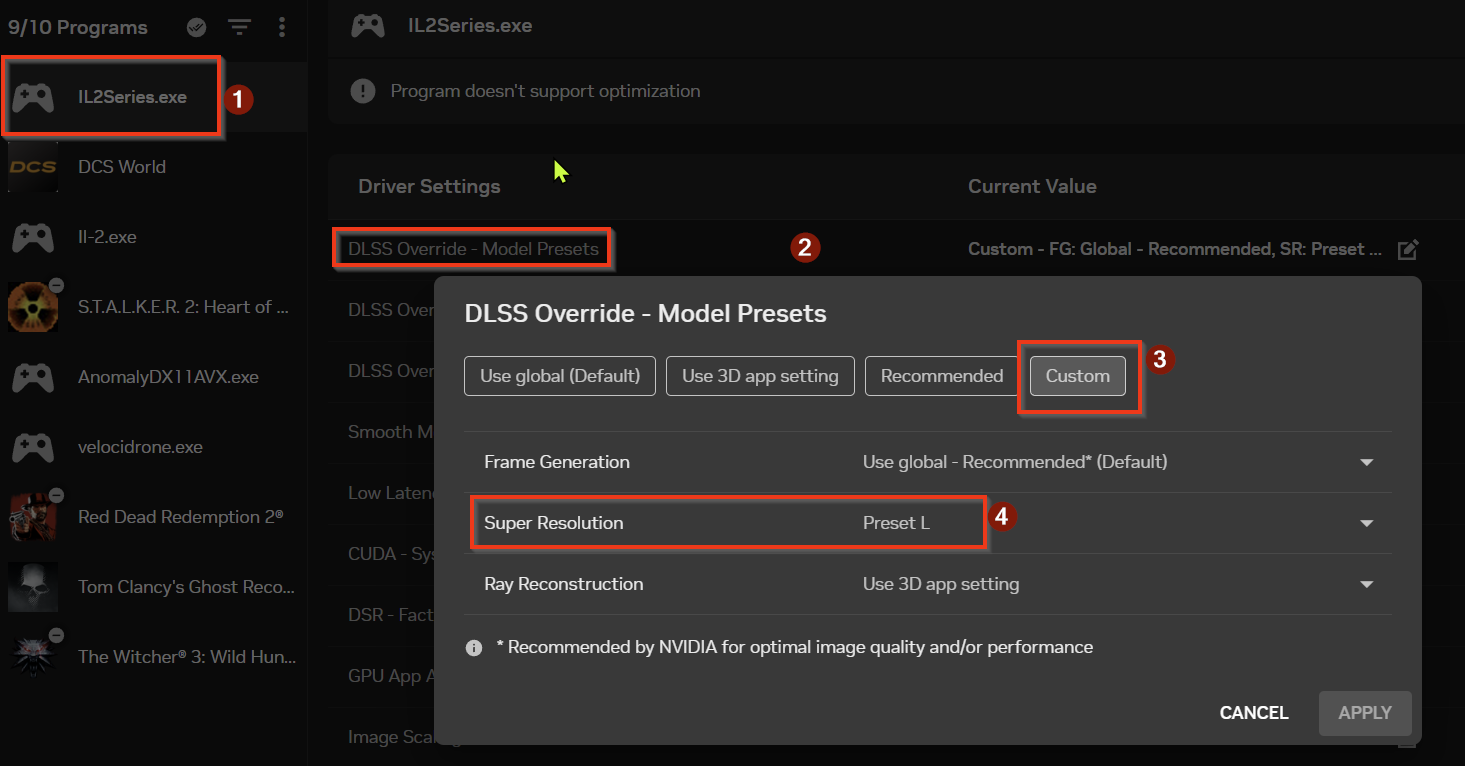Click the 9/10 Programs heading

click(x=78, y=27)
